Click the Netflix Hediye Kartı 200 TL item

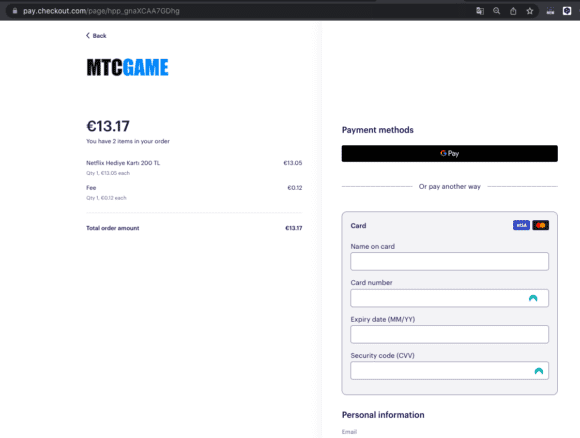(123, 163)
